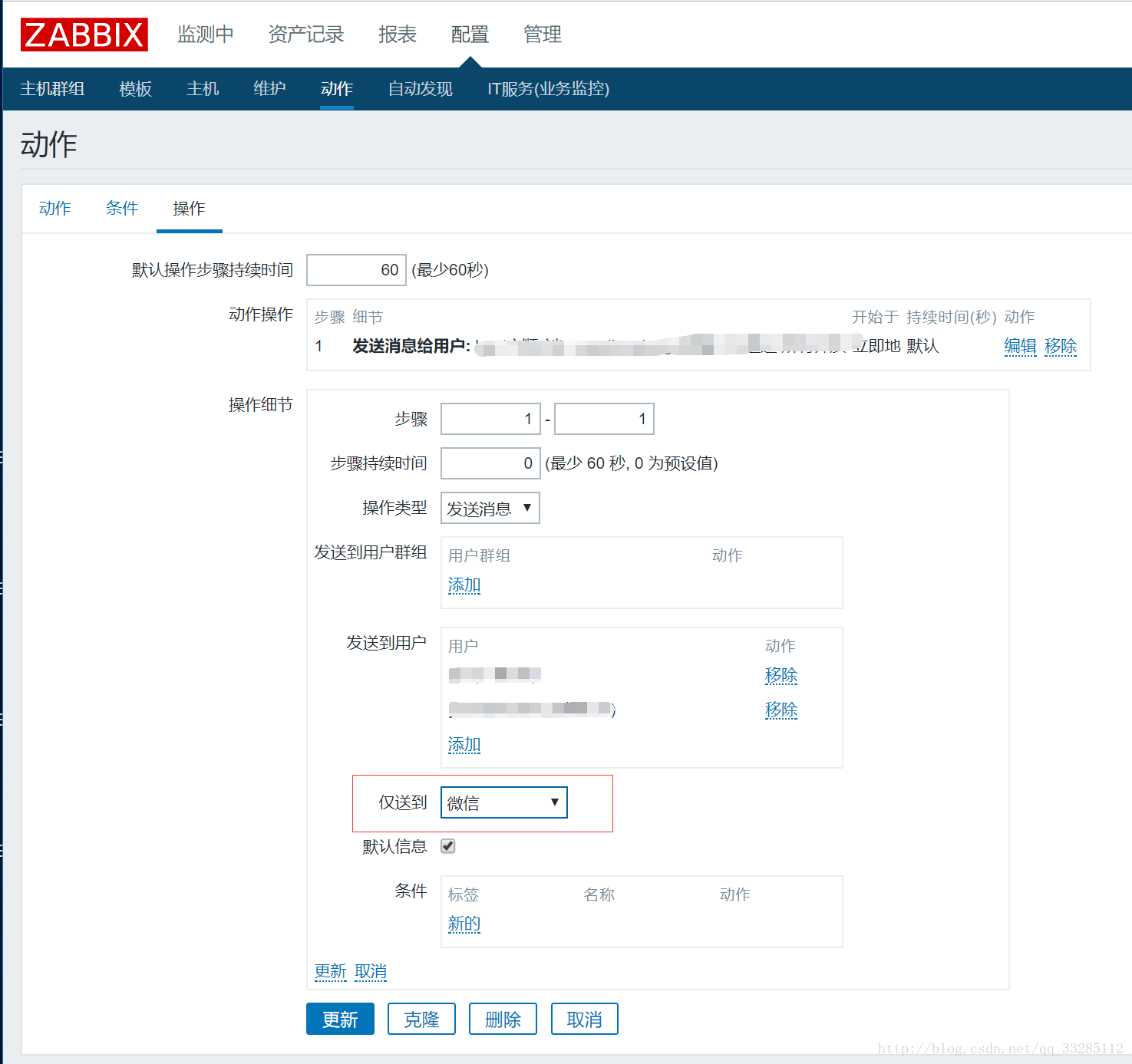1132x1064 pixels.
Task: Go to 主机群组 submenu
Action: (x=52, y=89)
